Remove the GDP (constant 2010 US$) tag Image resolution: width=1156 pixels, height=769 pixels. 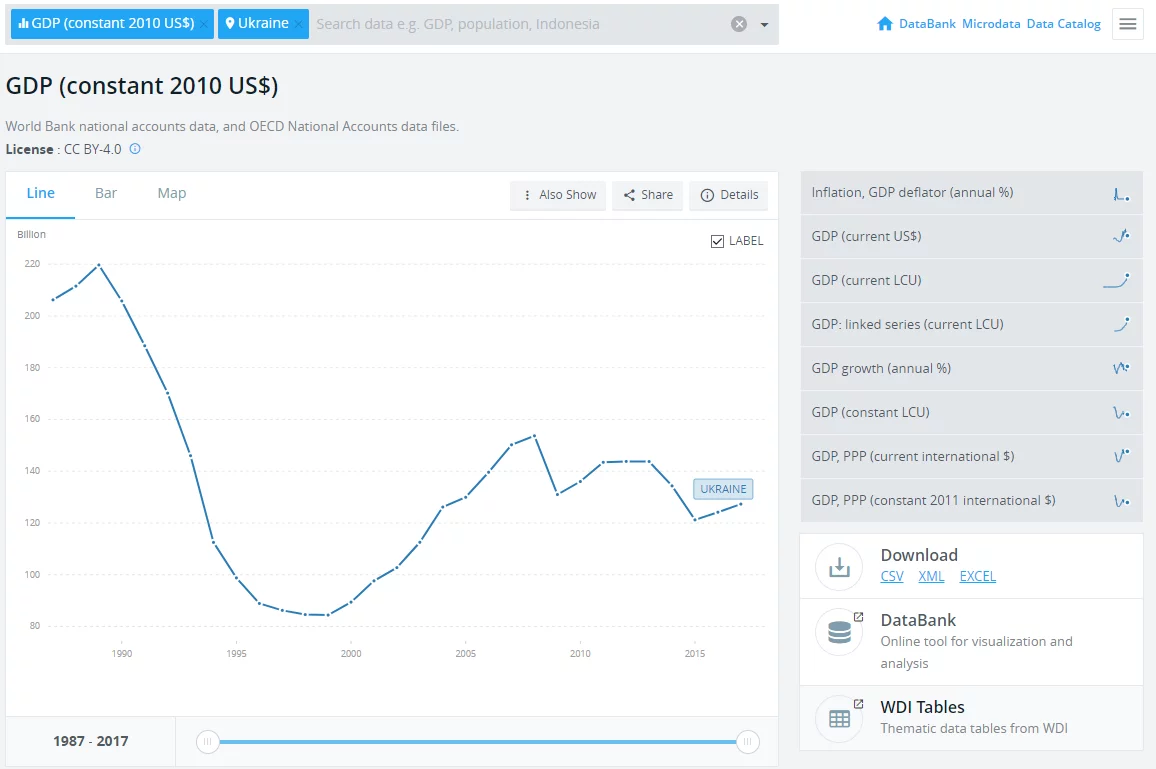pos(204,24)
